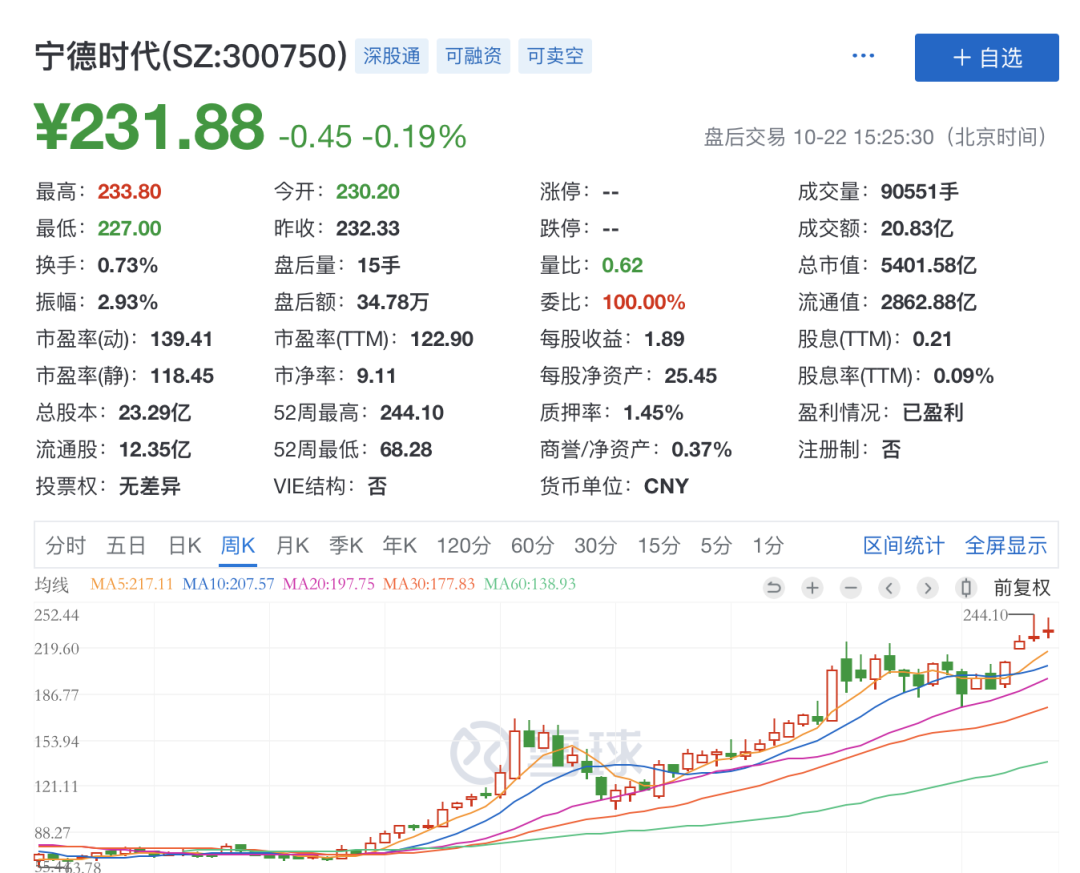Viewport: 1080px width, 873px height.
Task: Switch to 120分 chart tab
Action: click(464, 546)
